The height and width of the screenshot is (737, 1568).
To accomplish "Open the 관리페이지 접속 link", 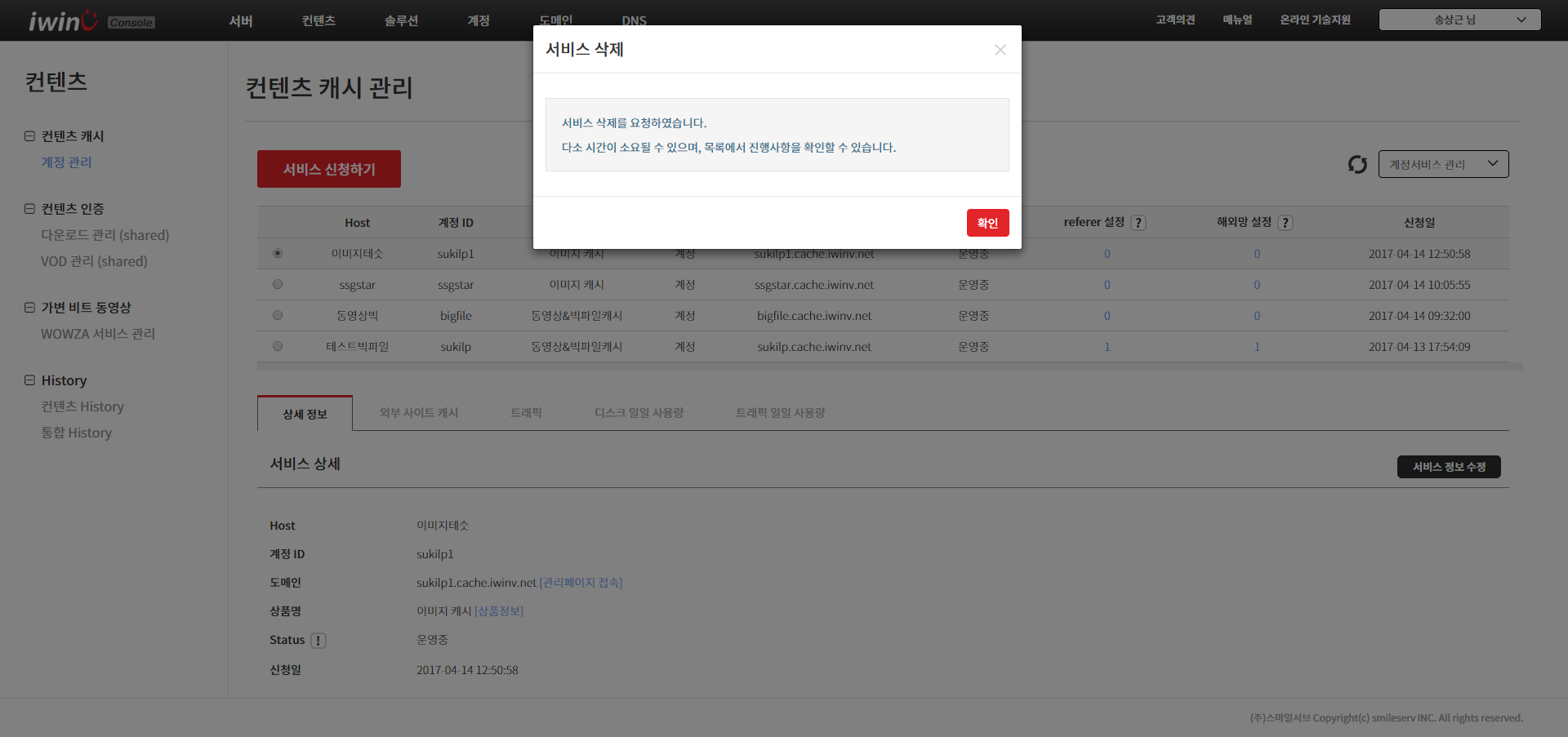I will click(581, 583).
